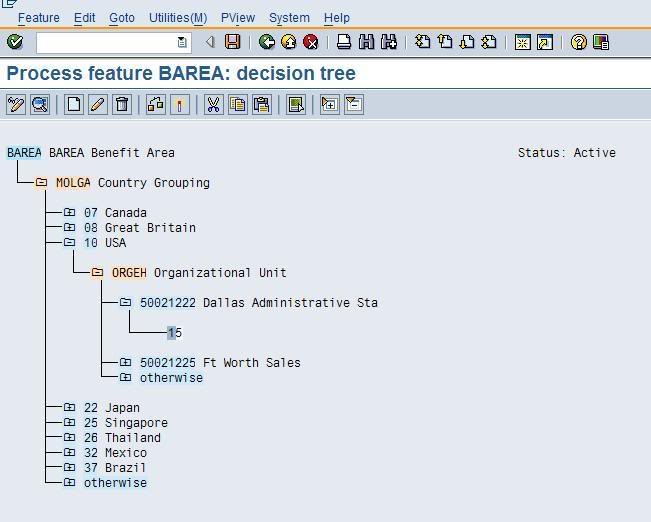651x522 pixels.
Task: Expand the 22 Japan node
Action: click(69, 407)
